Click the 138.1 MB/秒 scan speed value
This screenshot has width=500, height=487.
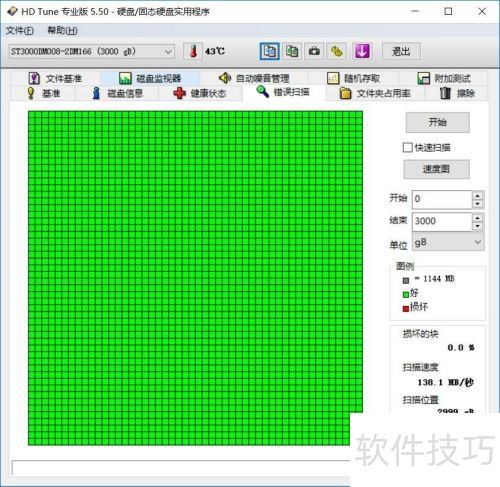446,382
